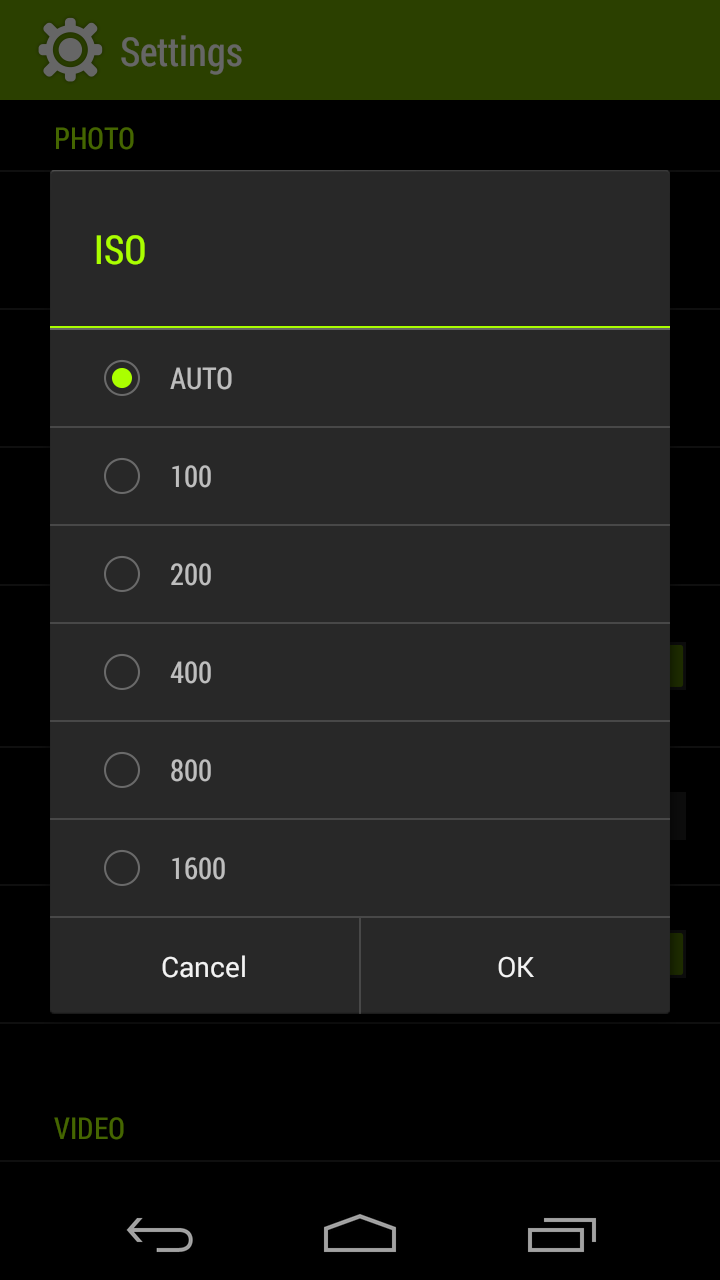
Task: Tap the PHOTO section header
Action: (x=94, y=139)
